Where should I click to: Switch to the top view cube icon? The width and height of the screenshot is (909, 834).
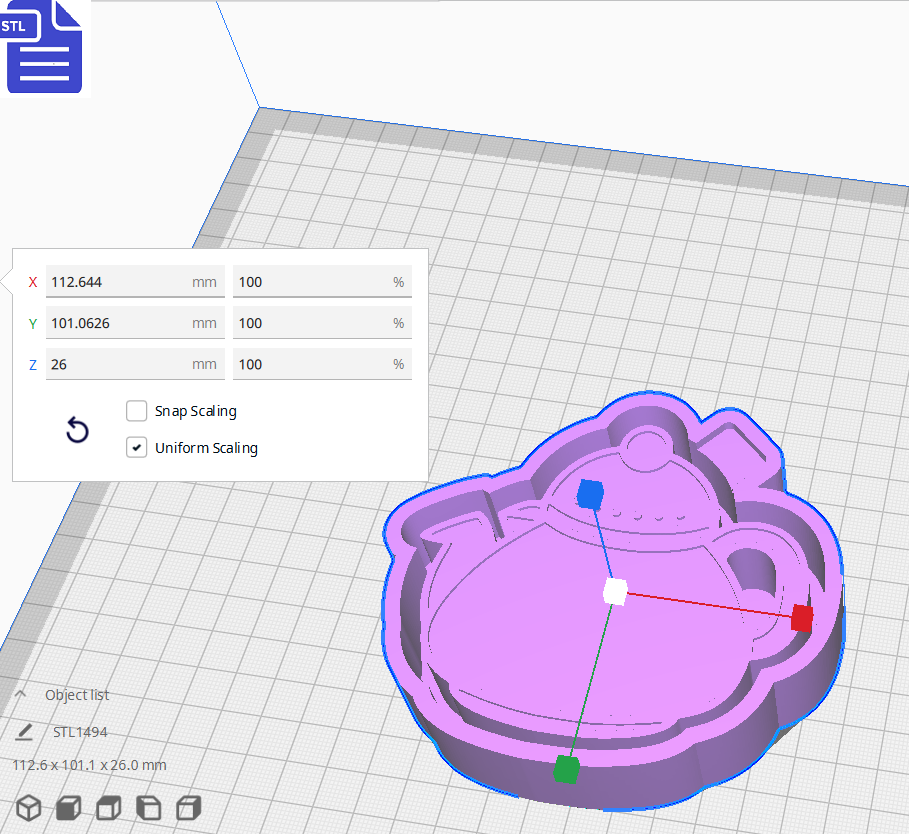(108, 808)
